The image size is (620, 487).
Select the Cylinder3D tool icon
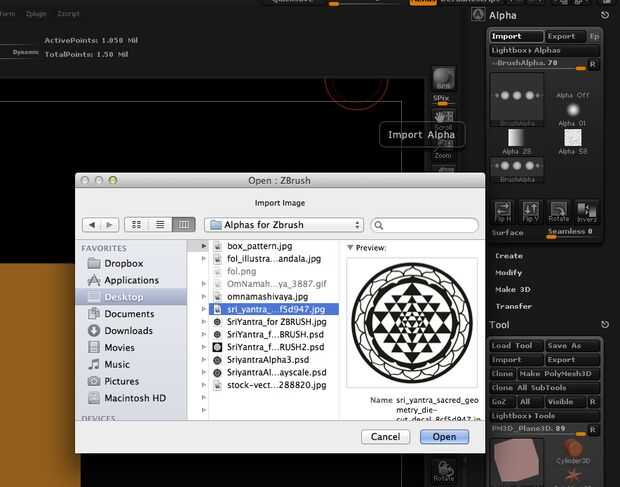[x=573, y=452]
